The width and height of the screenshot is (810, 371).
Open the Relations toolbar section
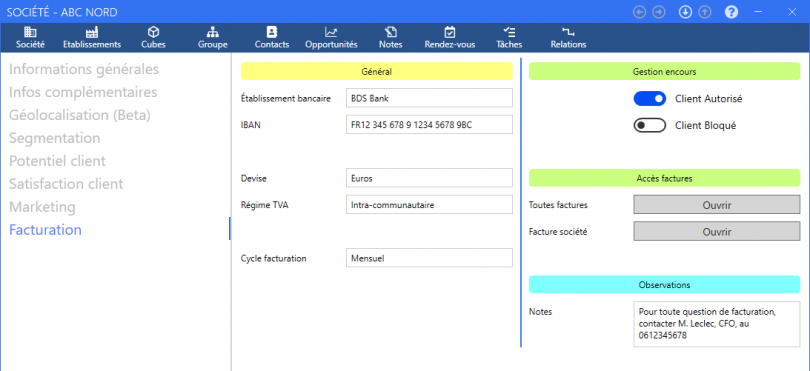tap(568, 38)
